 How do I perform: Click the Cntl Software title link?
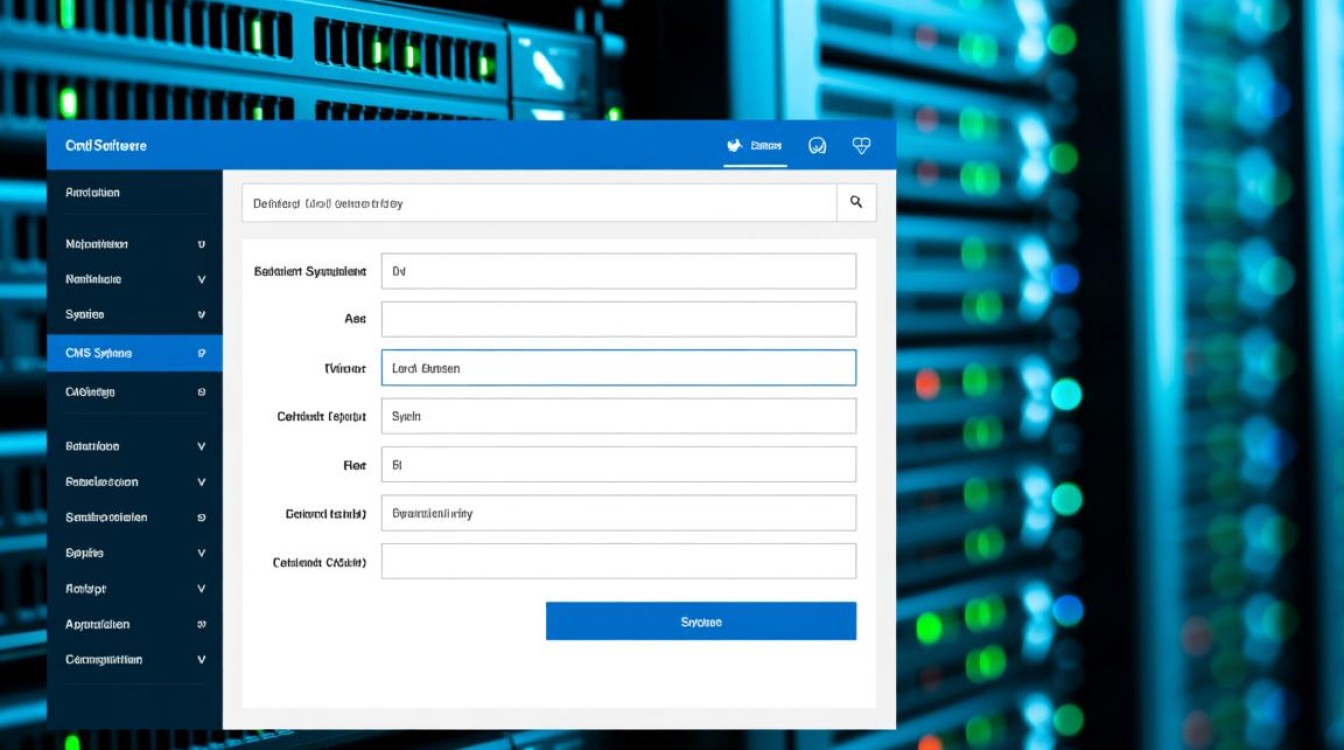click(106, 146)
